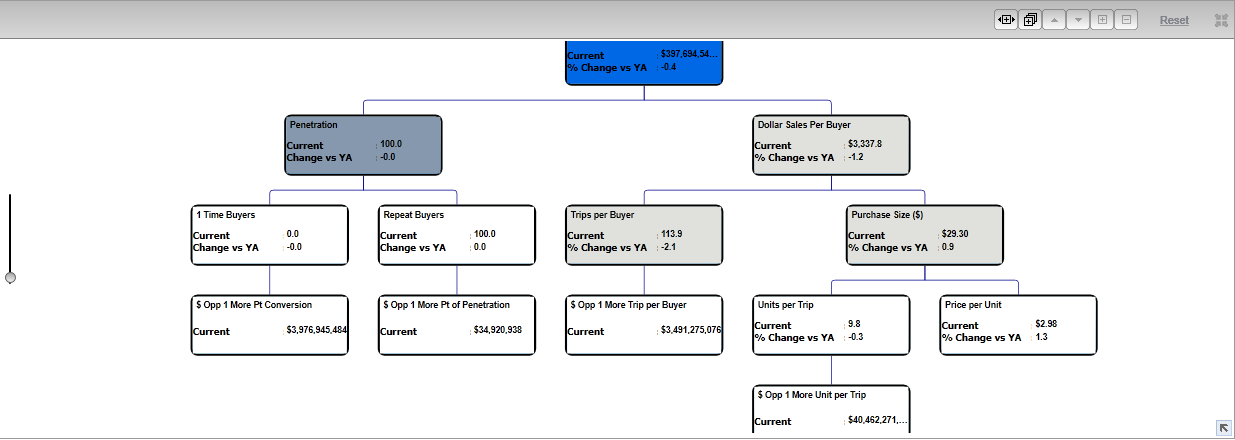Click the Reset link
The width and height of the screenshot is (1235, 440).
click(x=1174, y=20)
